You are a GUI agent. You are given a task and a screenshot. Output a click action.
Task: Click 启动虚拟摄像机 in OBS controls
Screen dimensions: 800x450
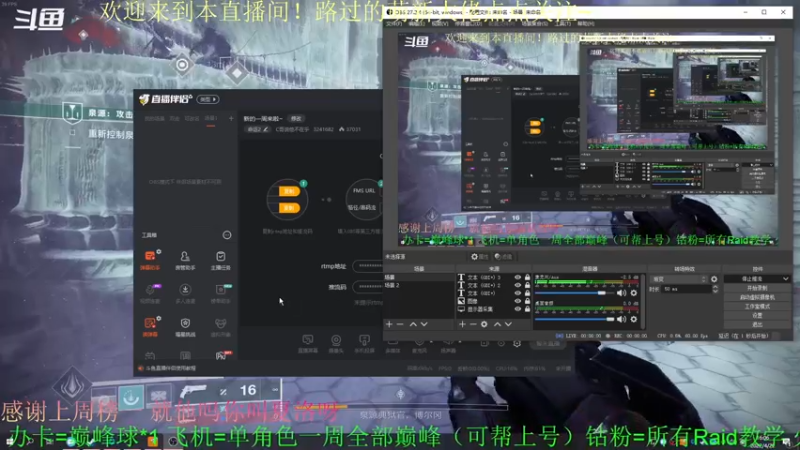point(757,297)
